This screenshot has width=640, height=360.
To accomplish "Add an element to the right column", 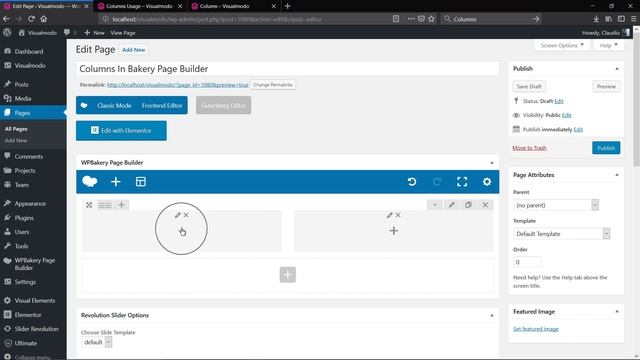I will [x=393, y=231].
